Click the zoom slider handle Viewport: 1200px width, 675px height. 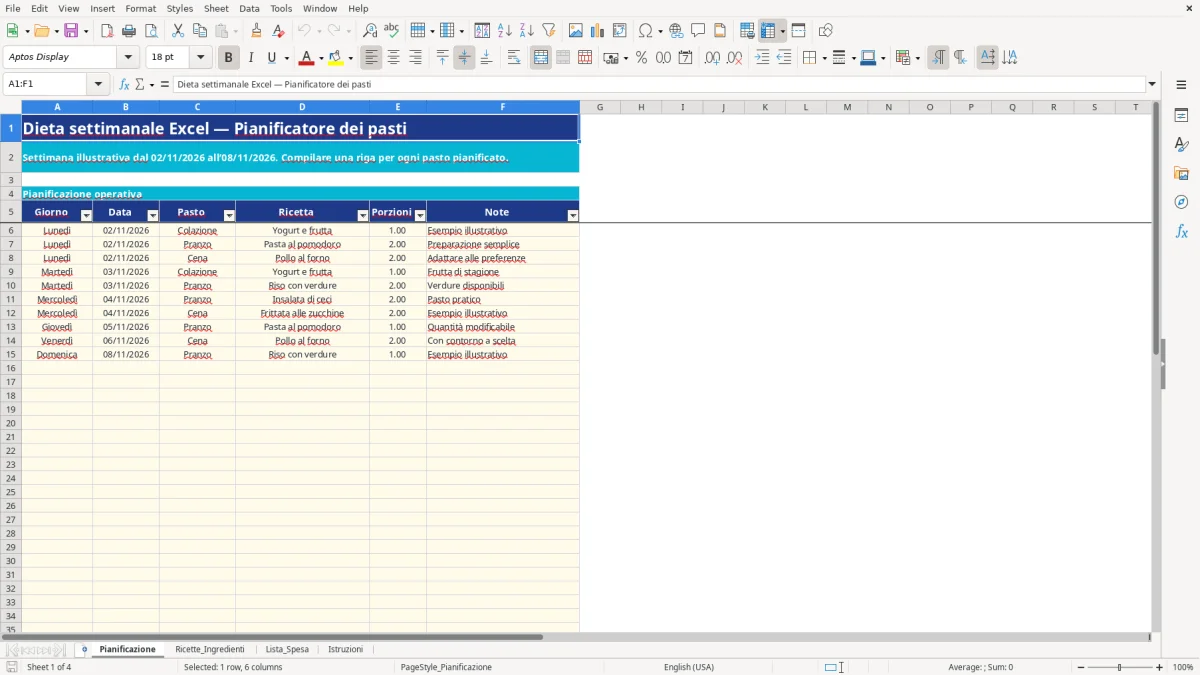pos(1120,667)
